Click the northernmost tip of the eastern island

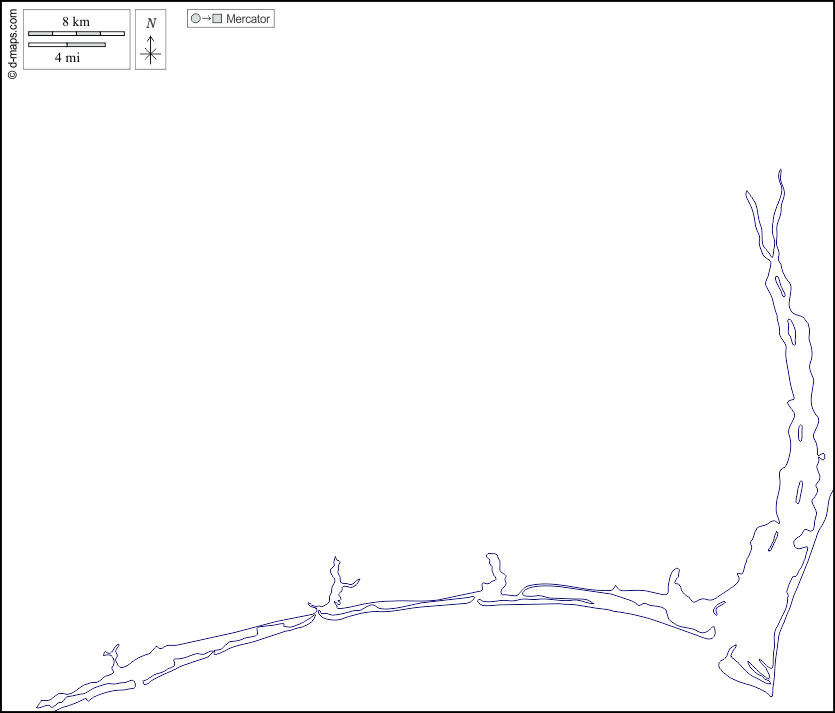tap(780, 171)
